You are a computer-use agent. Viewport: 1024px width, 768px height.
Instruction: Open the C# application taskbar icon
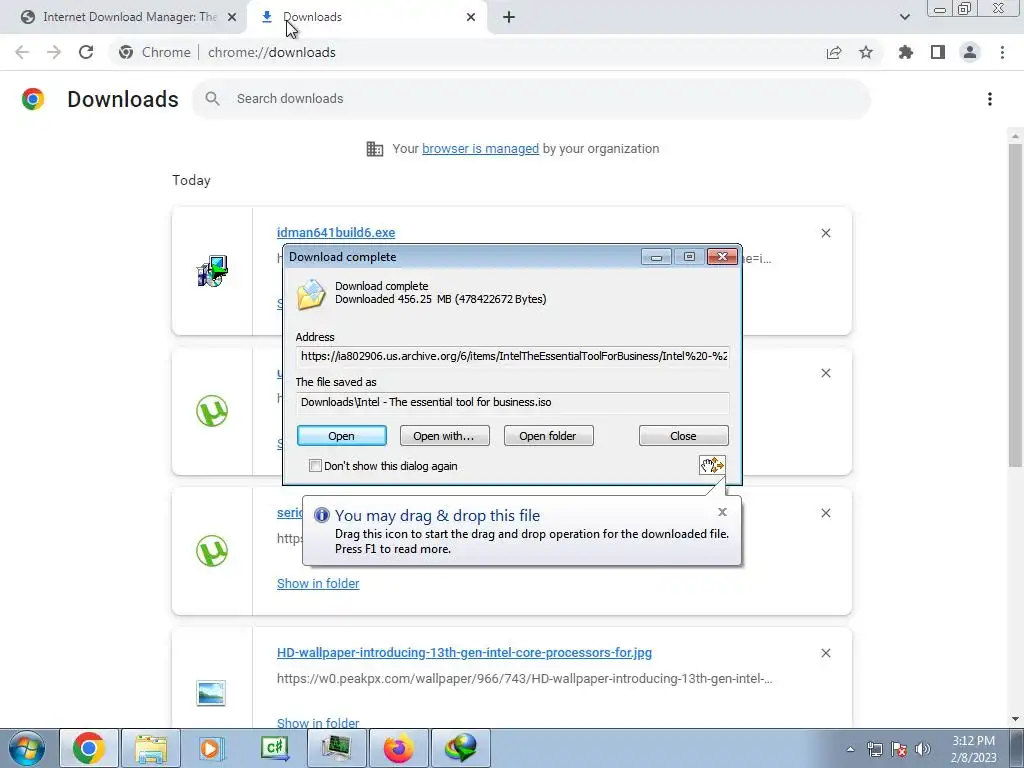pos(275,748)
